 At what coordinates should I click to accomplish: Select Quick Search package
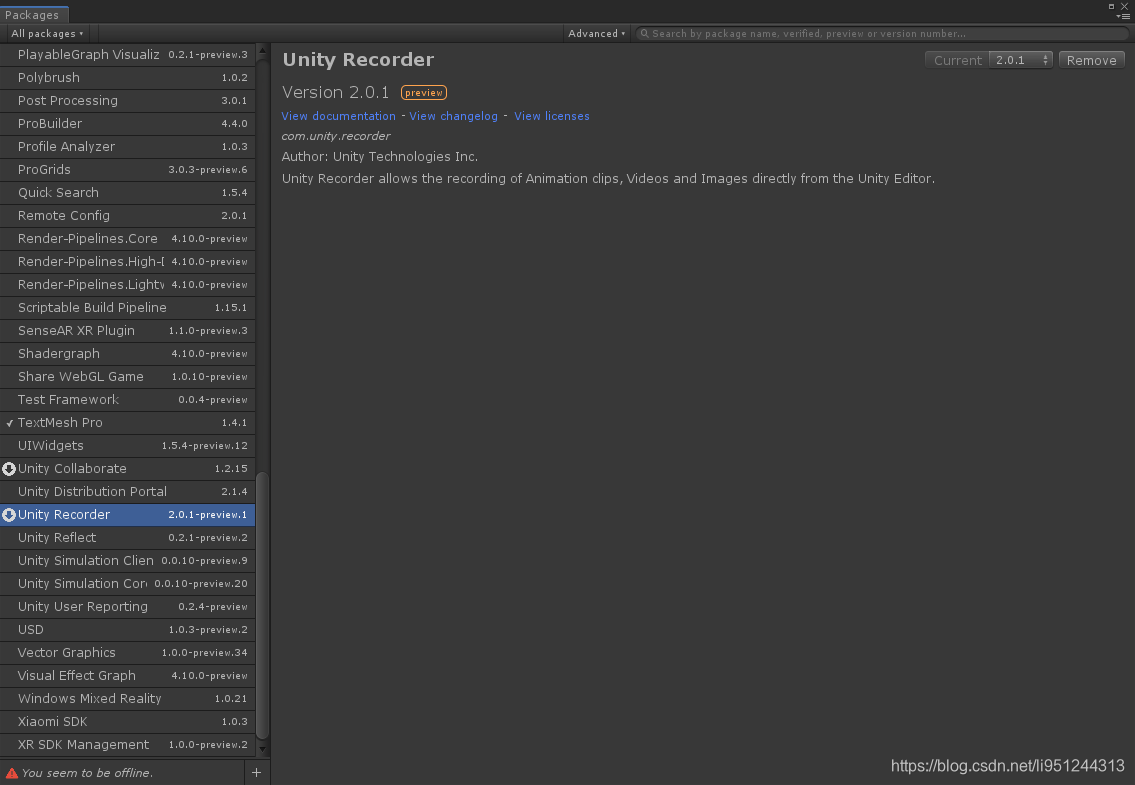point(127,193)
